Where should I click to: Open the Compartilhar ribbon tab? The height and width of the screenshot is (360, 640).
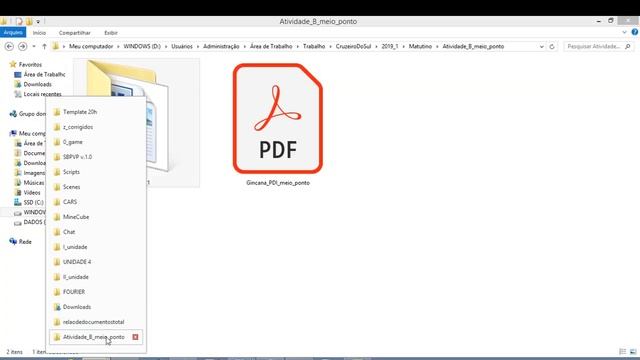coord(74,33)
